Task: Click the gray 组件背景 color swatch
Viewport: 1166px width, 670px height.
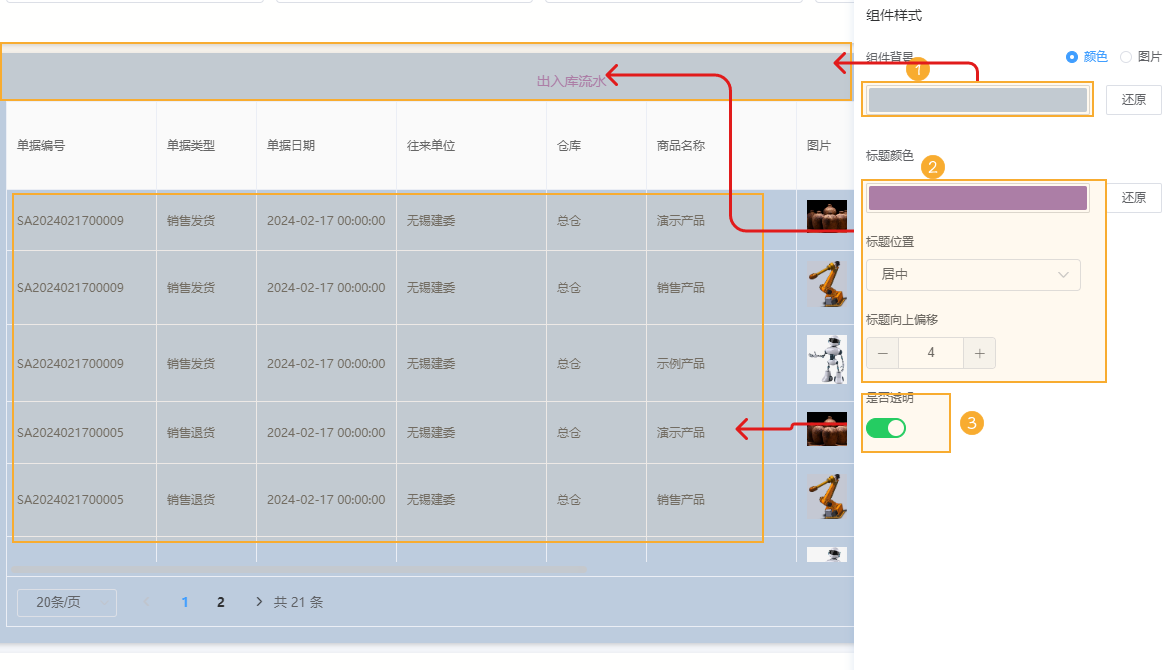Action: [x=977, y=99]
